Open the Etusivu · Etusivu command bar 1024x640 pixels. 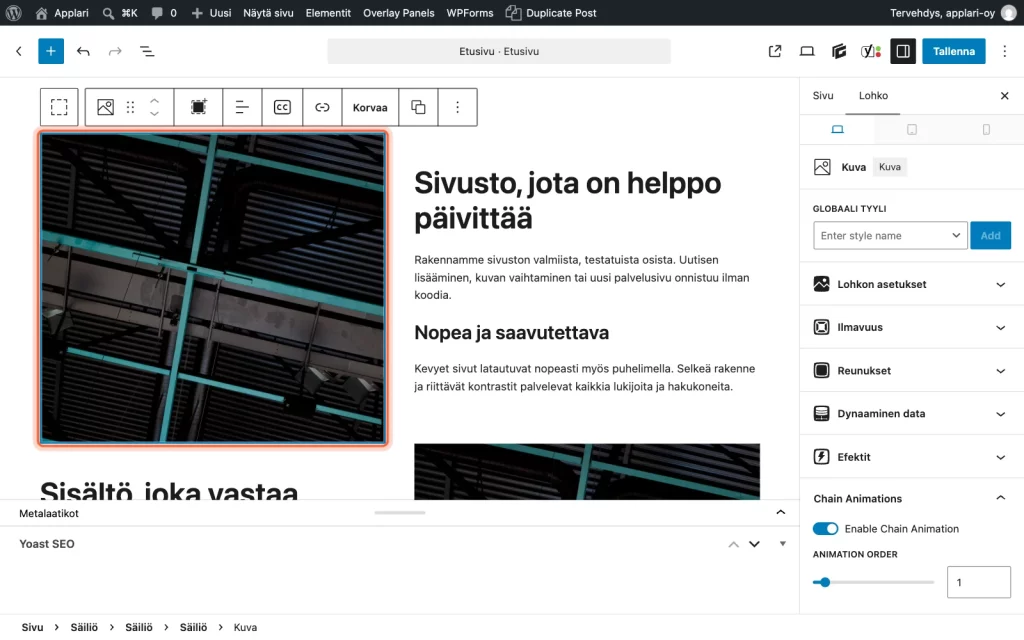(x=499, y=51)
